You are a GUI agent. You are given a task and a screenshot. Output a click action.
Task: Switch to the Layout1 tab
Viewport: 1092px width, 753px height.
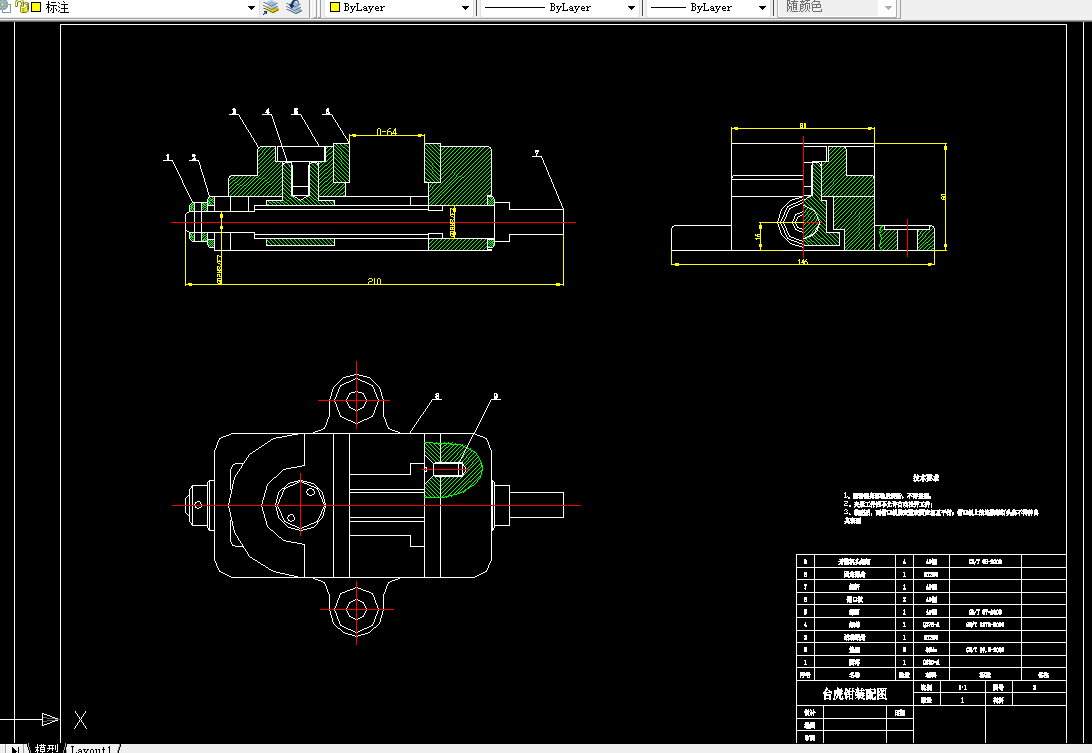[91, 749]
